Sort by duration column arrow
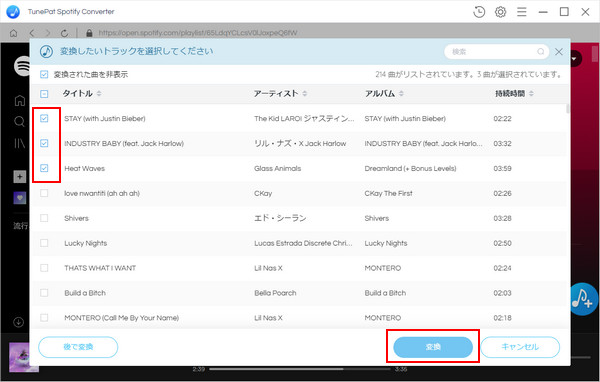600x382 pixels. click(531, 93)
